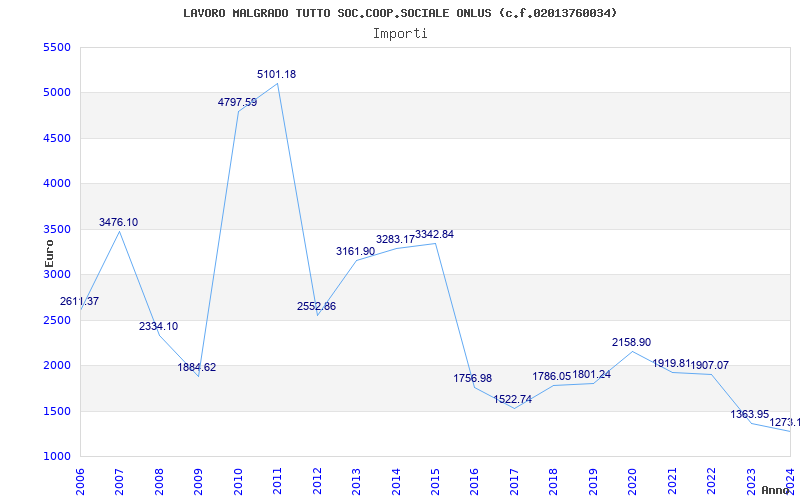Select the 5101.18 peak data label
Screen dimensions: 800x500
(x=277, y=74)
